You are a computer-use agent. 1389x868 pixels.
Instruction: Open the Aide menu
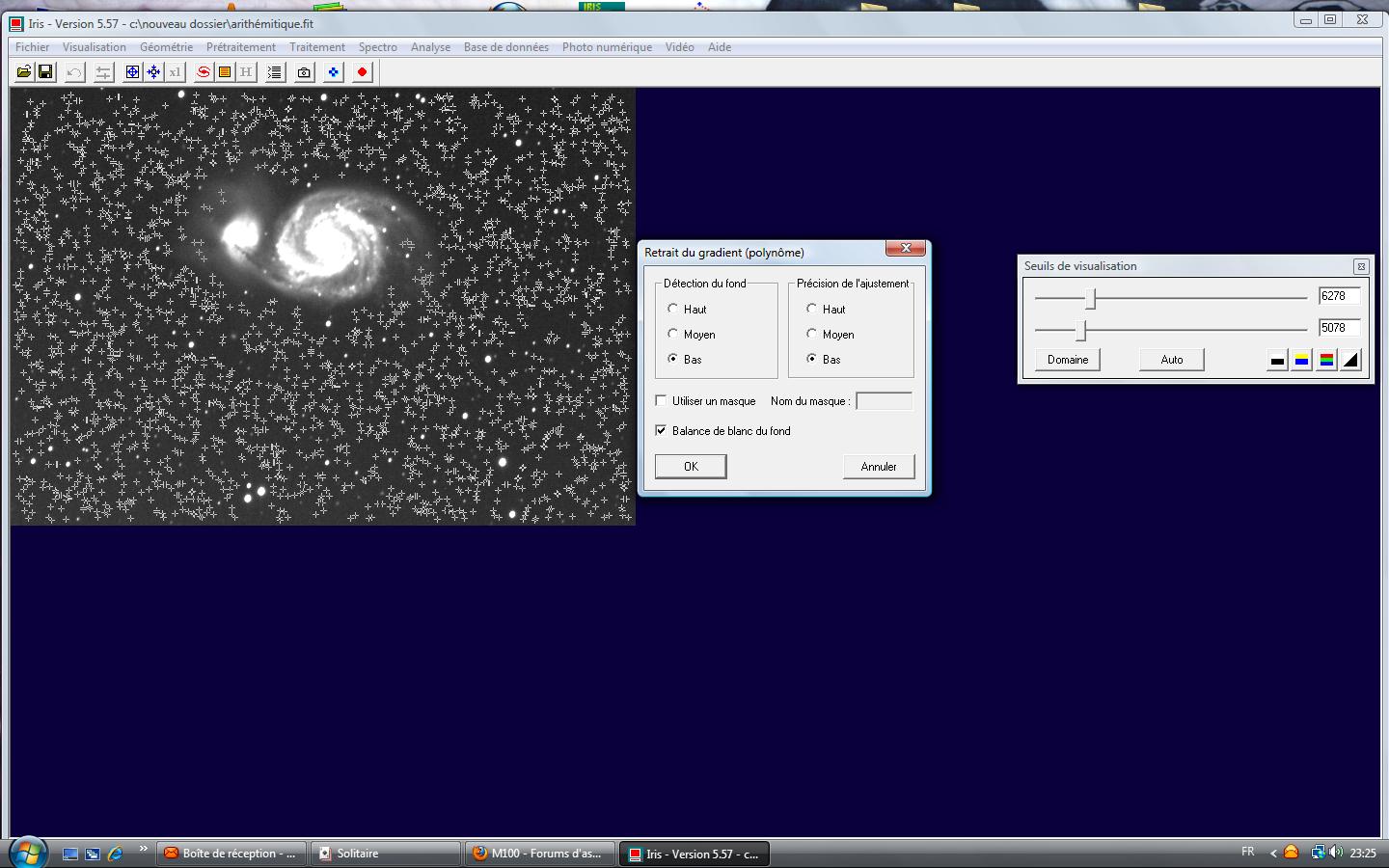click(720, 46)
